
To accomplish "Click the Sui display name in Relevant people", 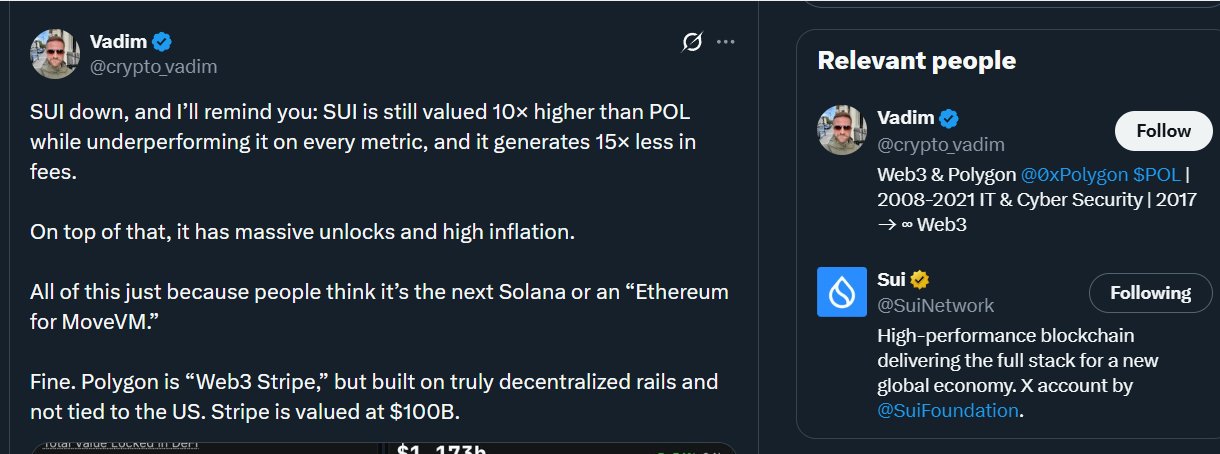I will pyautogui.click(x=890, y=280).
